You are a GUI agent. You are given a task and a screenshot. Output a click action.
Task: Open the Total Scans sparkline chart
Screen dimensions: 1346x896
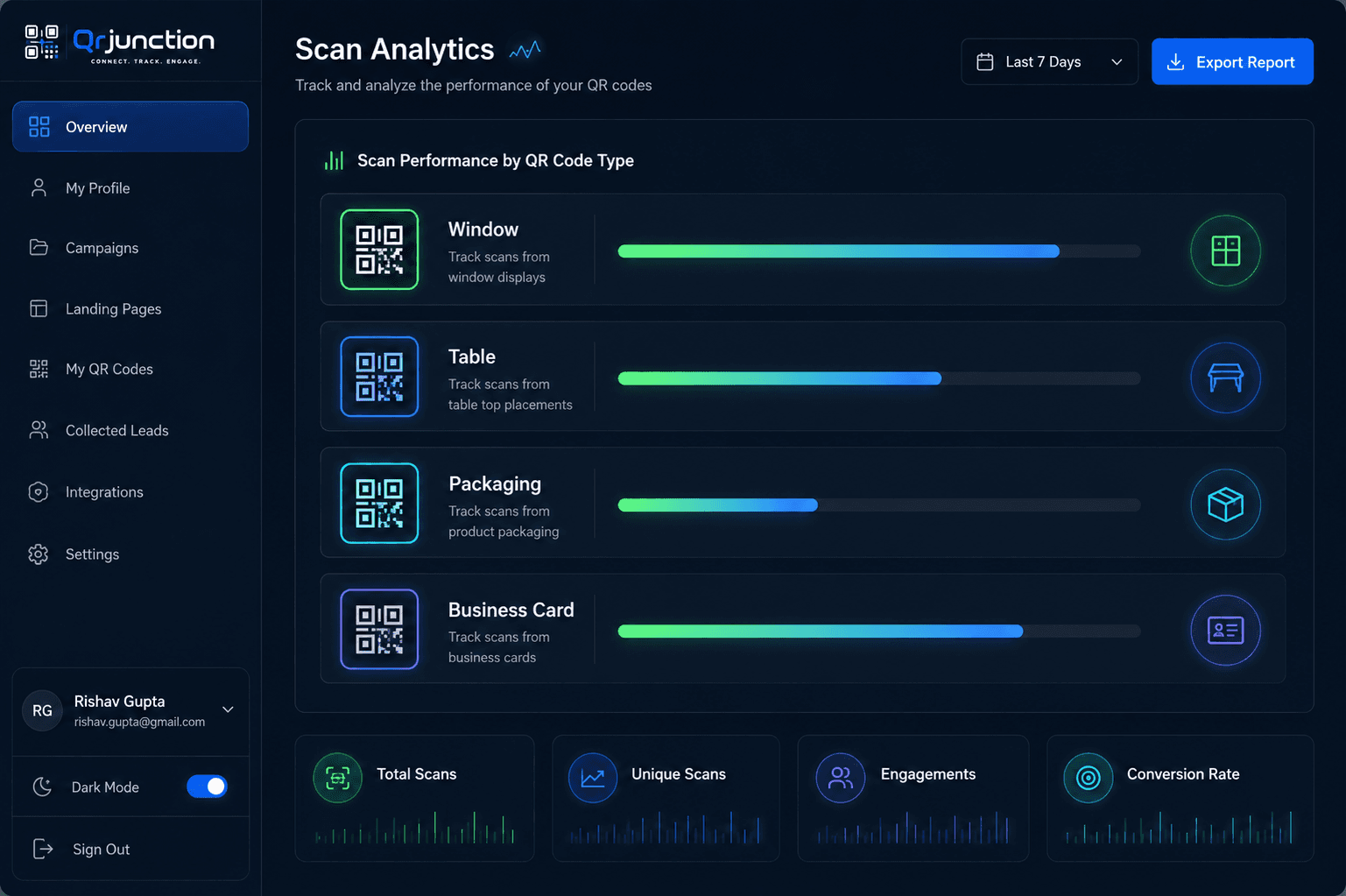click(x=415, y=828)
